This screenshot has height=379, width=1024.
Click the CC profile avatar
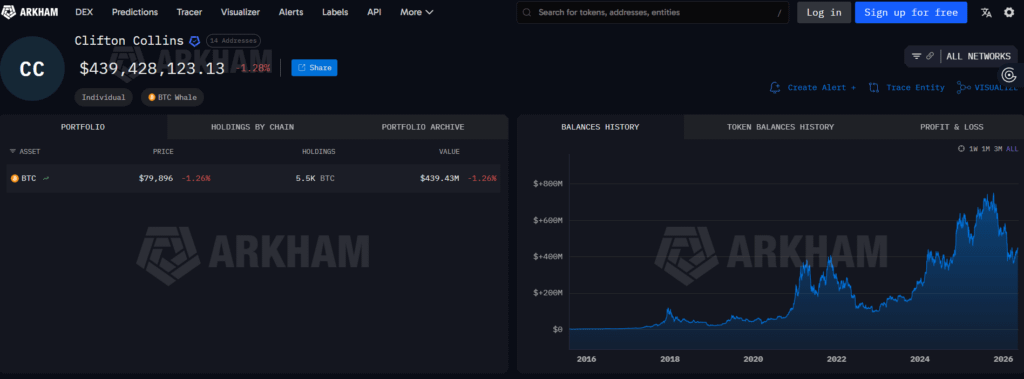[x=32, y=69]
